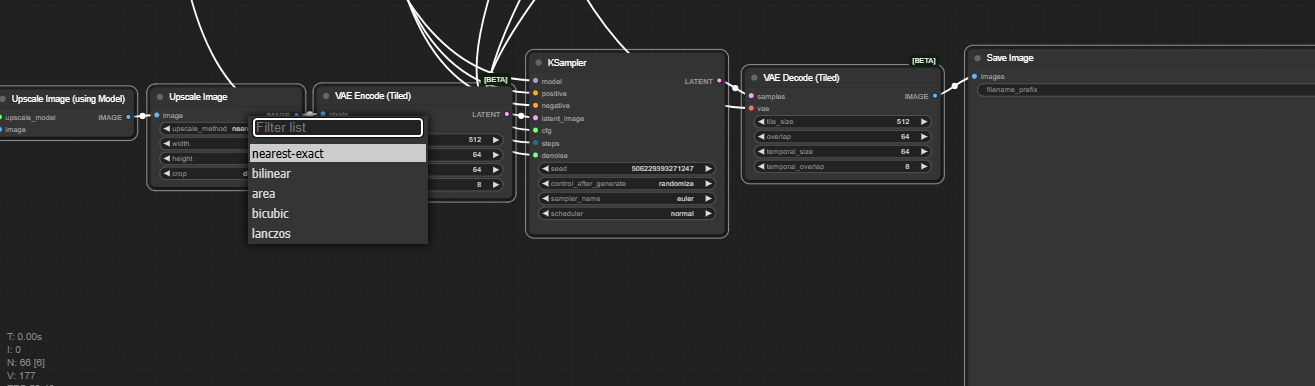Click the Filter list search field
The width and height of the screenshot is (1315, 386).
coord(338,127)
